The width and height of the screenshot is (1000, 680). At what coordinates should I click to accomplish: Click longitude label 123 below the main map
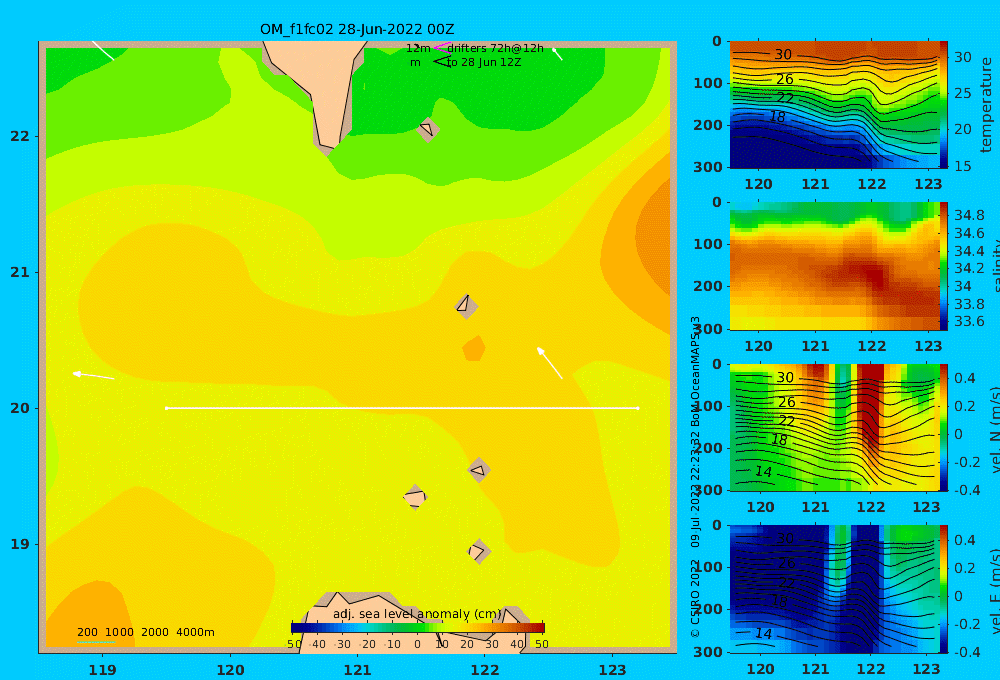613,670
